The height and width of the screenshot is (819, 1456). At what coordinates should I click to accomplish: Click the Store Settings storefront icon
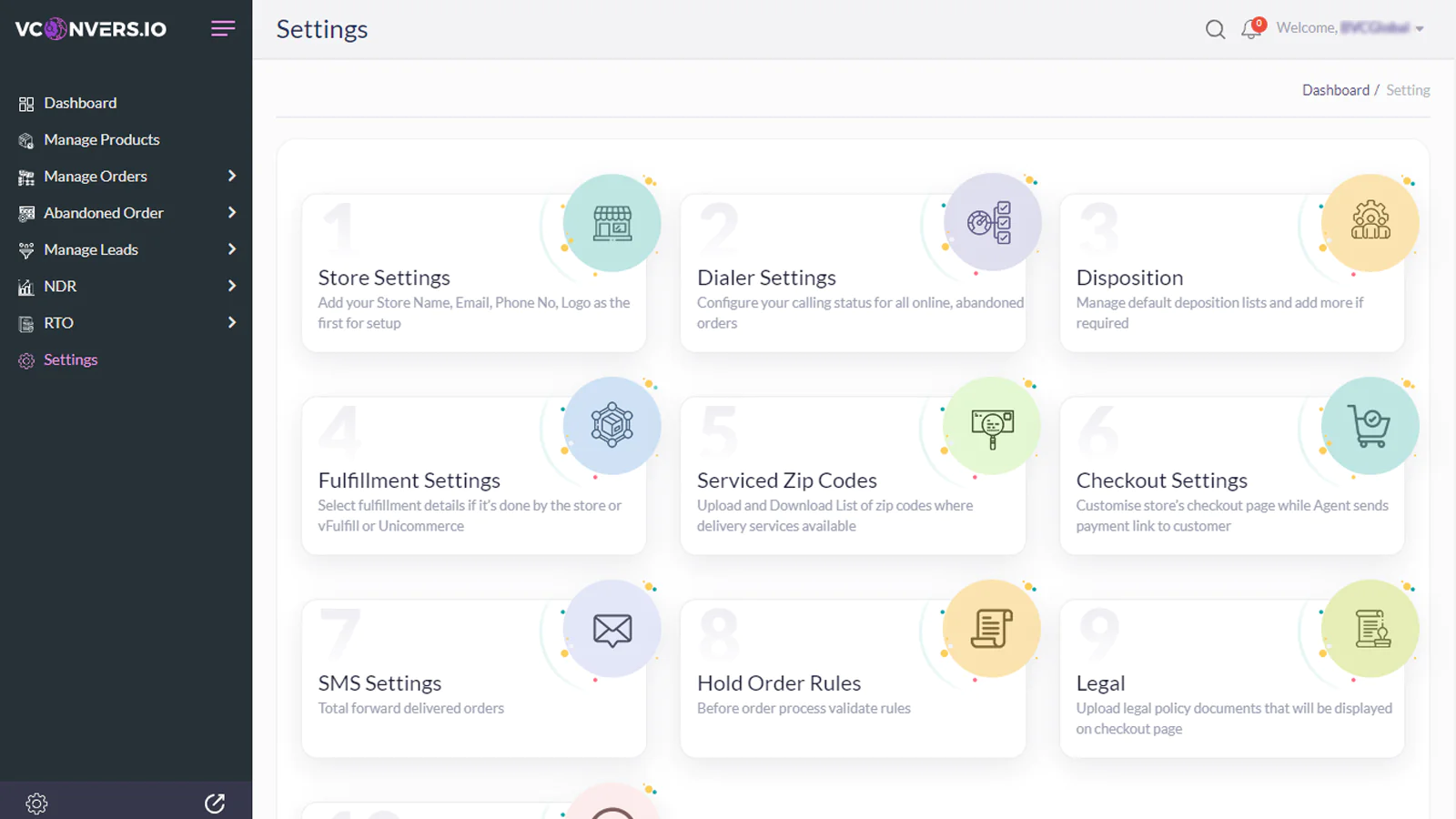point(612,223)
